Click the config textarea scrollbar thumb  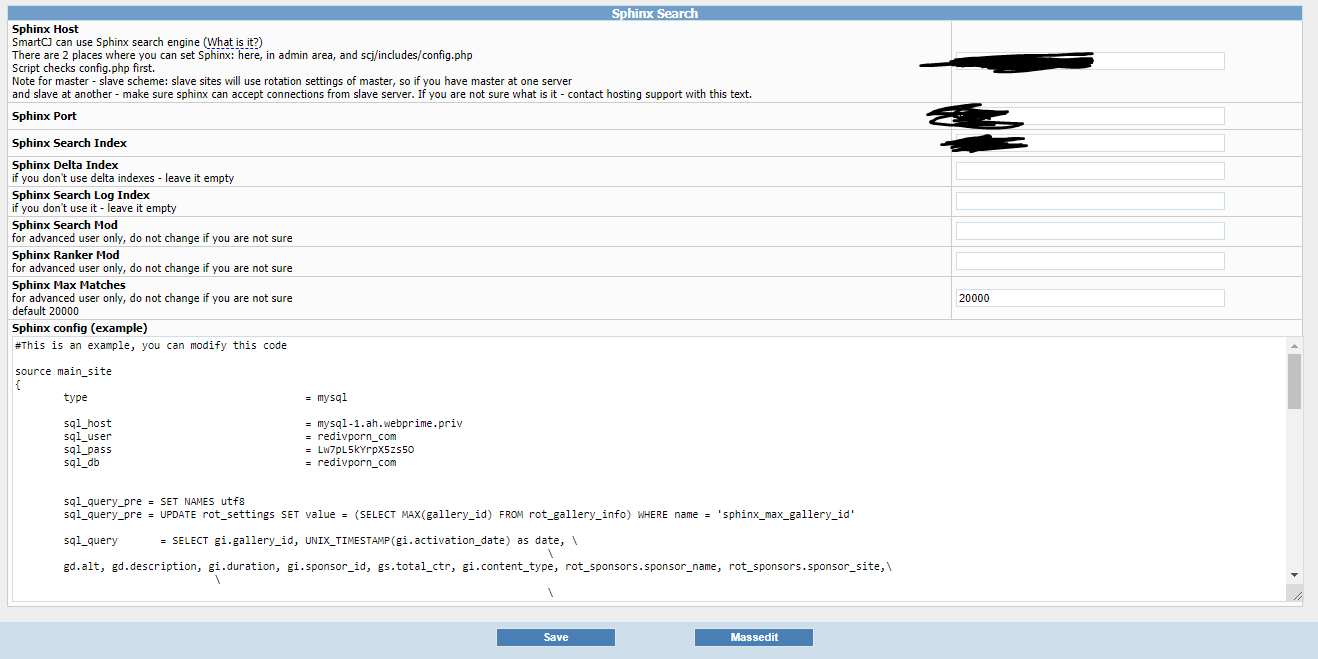(1294, 381)
